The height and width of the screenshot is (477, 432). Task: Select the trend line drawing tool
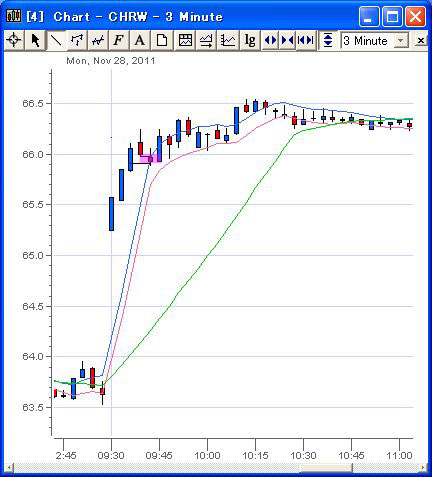(56, 40)
